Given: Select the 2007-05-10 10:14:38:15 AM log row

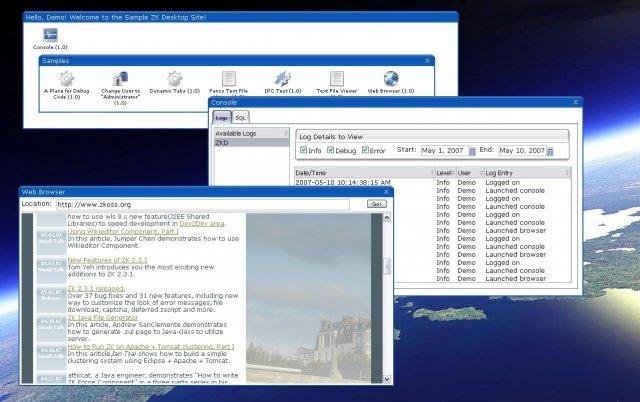Looking at the screenshot, I should (x=432, y=182).
